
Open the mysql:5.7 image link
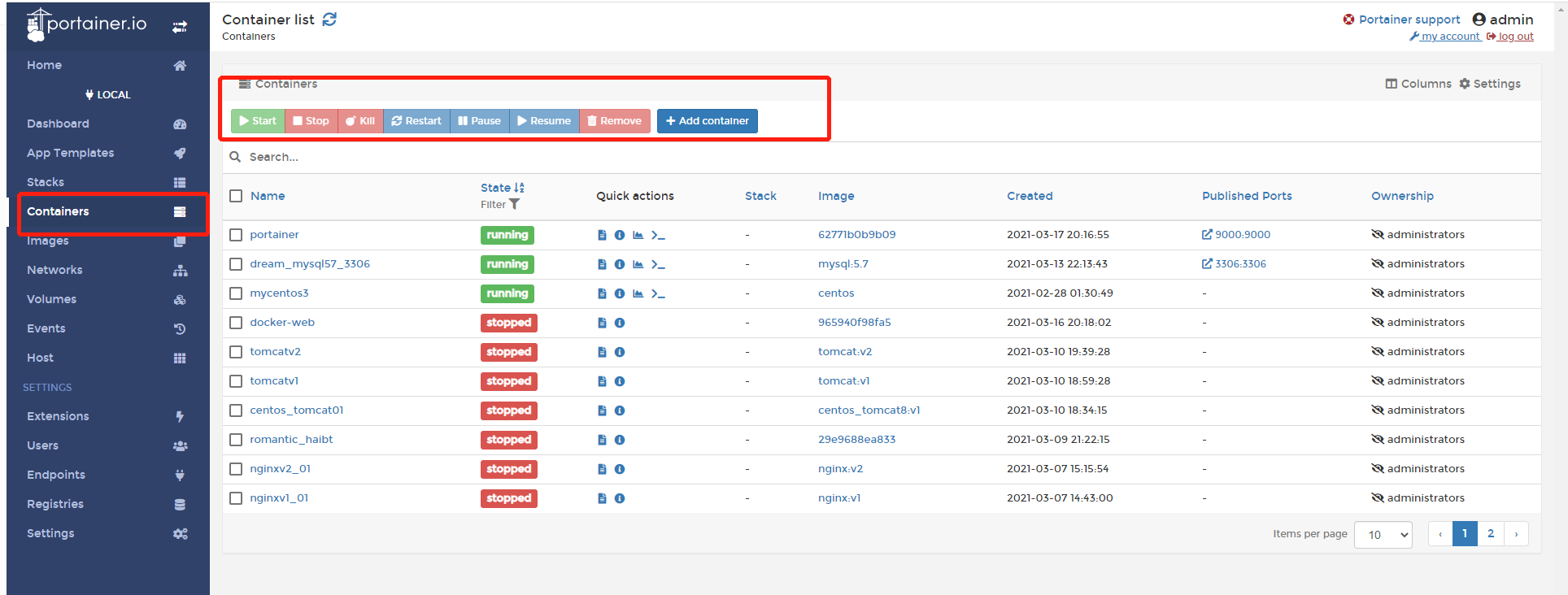point(843,264)
